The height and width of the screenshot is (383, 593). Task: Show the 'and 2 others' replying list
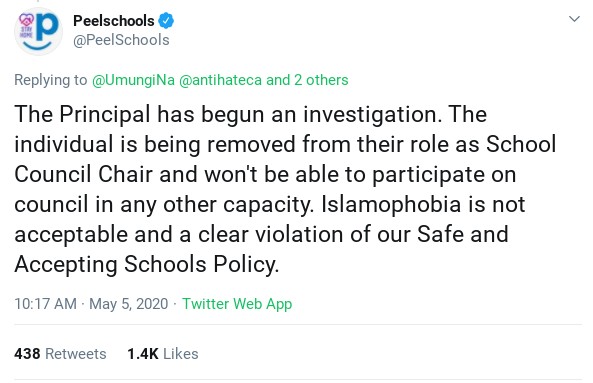click(307, 80)
